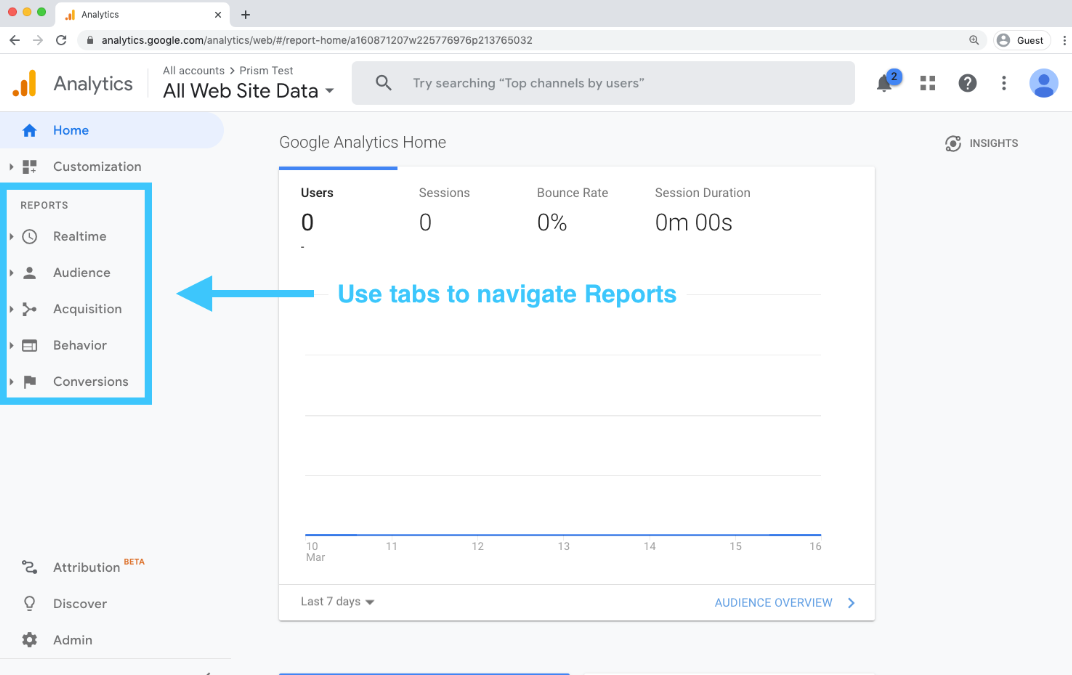Click the Acquisition label
The width and height of the screenshot is (1072, 675).
pyautogui.click(x=88, y=309)
